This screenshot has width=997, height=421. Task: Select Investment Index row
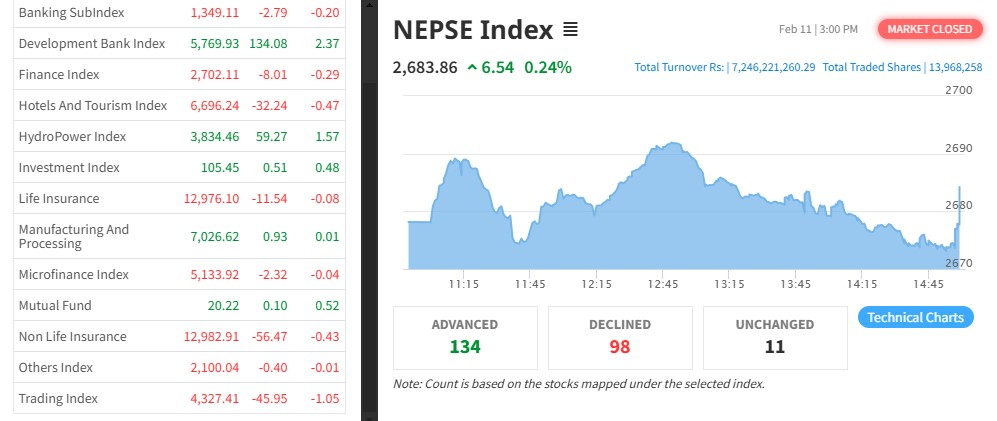69,167
